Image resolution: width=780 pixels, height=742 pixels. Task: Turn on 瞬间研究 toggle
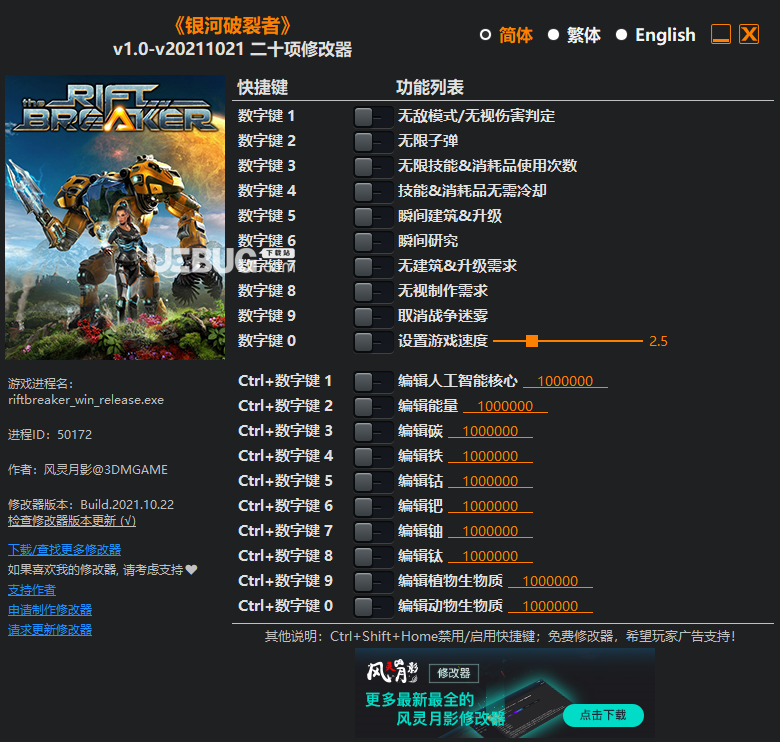pyautogui.click(x=373, y=242)
